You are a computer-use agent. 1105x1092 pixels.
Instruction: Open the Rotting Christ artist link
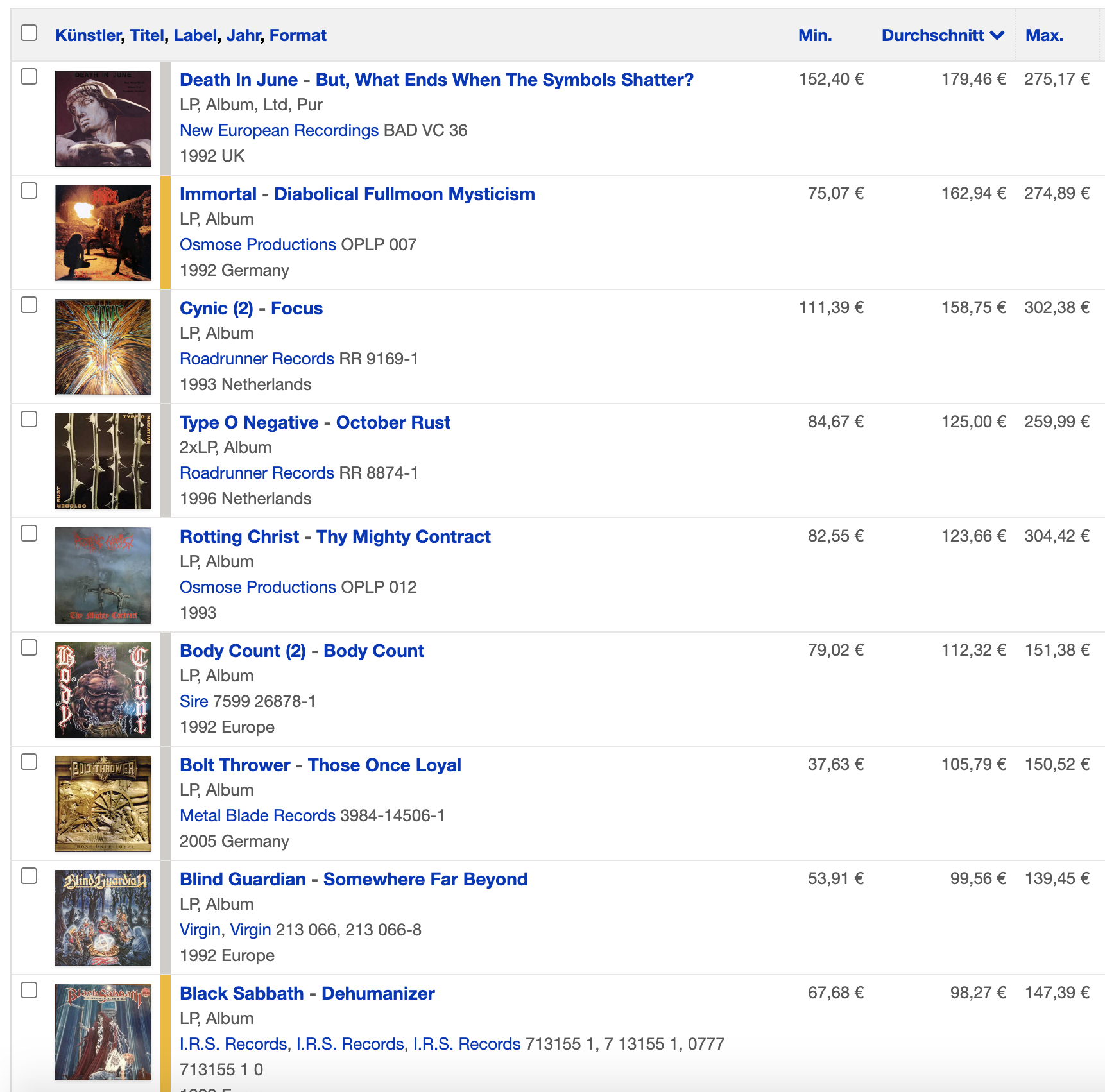[x=239, y=536]
